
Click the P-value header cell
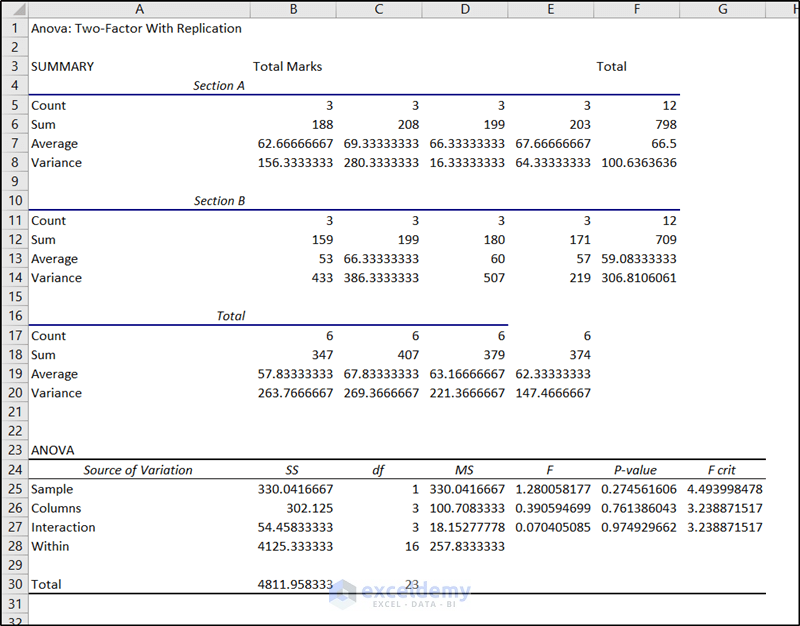pyautogui.click(x=635, y=470)
